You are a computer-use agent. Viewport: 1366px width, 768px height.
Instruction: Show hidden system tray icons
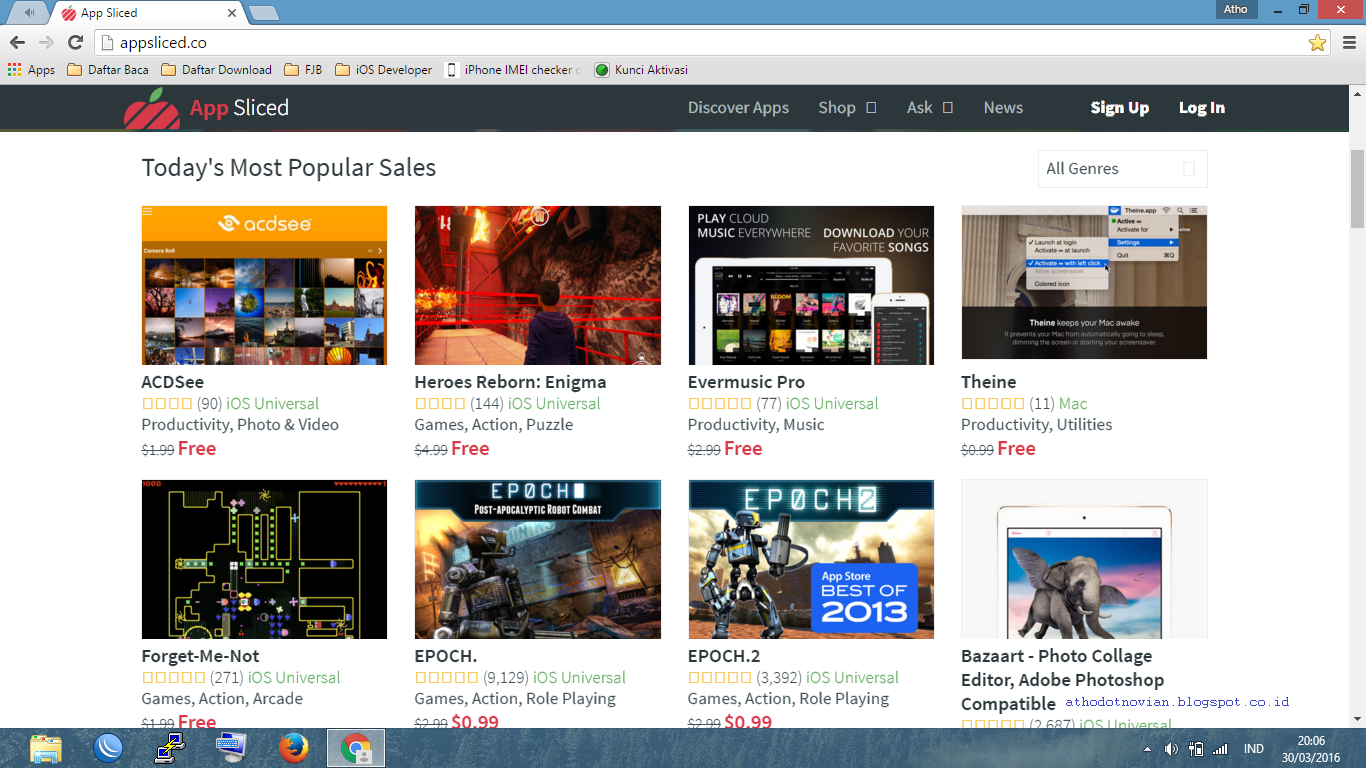(1146, 749)
